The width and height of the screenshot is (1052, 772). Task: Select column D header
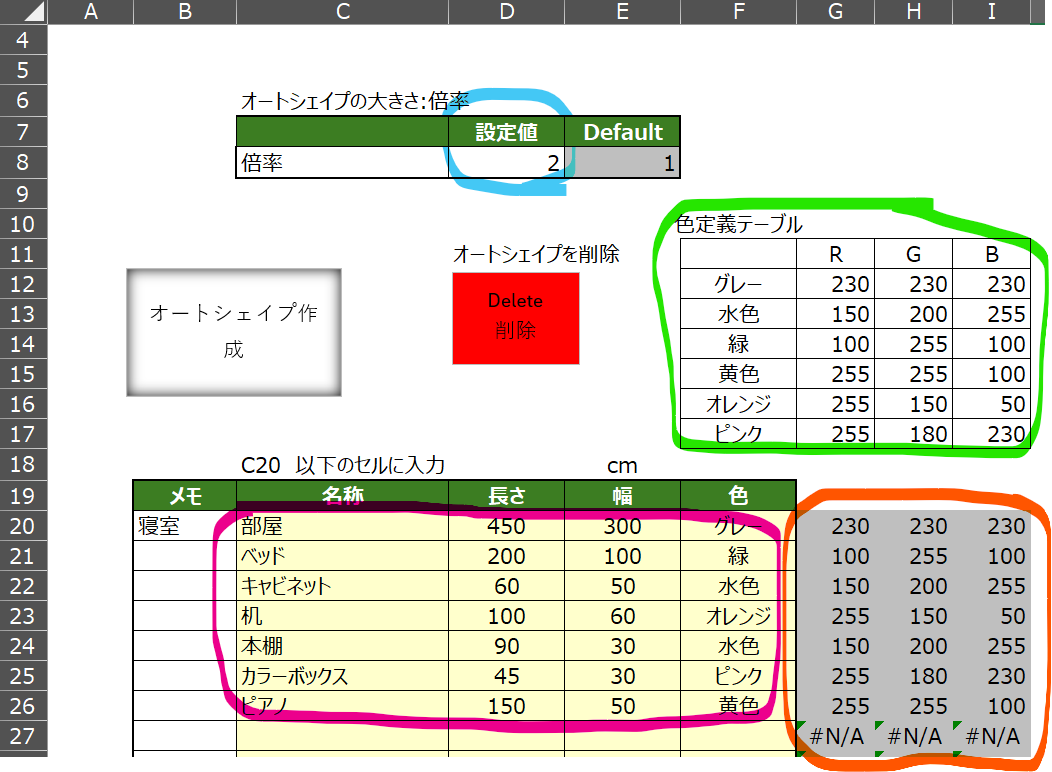[506, 11]
